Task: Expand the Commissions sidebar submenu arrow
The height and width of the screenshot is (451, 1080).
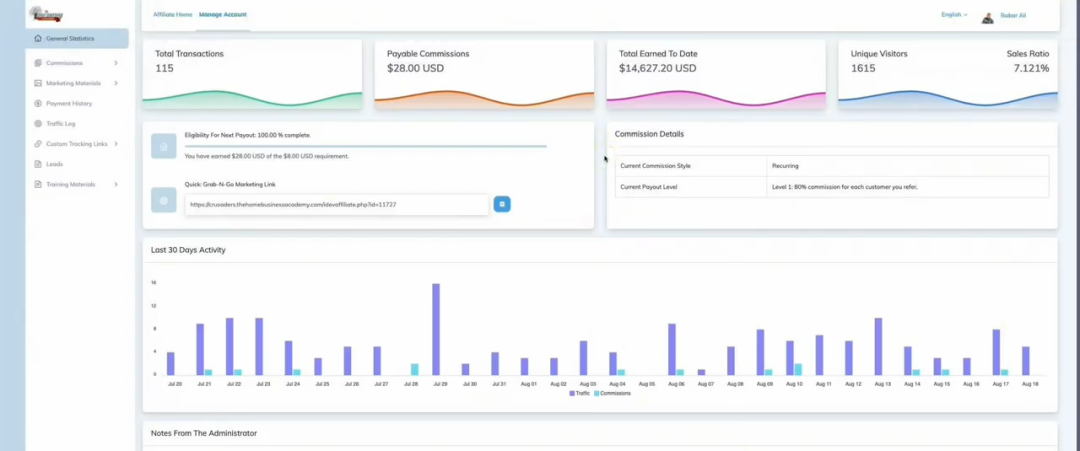Action: pyautogui.click(x=116, y=63)
